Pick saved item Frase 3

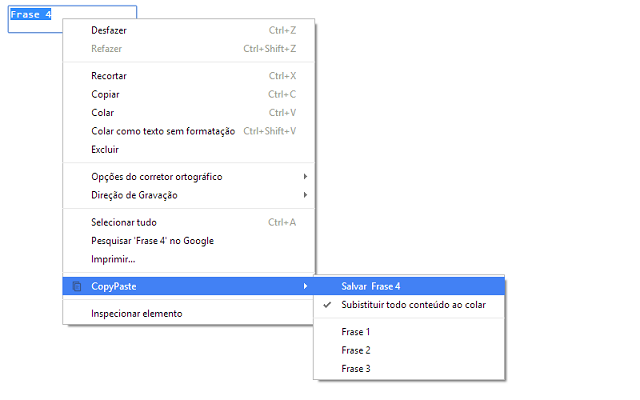pos(356,369)
